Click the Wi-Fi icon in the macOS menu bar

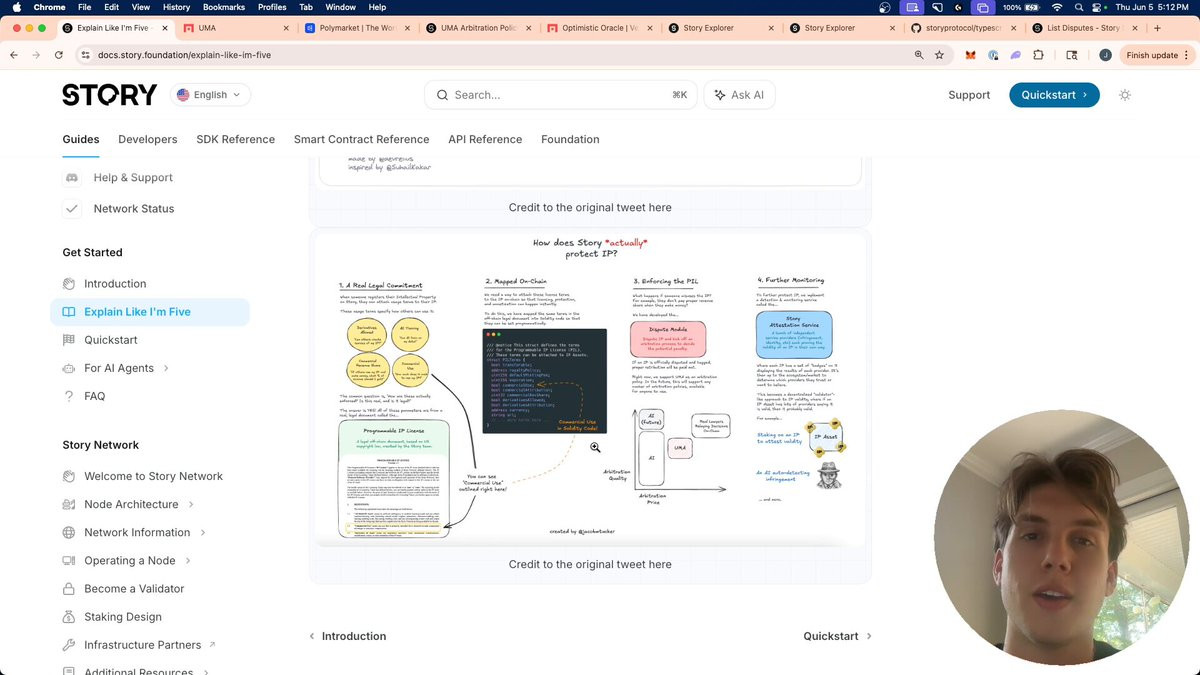[x=1057, y=7]
